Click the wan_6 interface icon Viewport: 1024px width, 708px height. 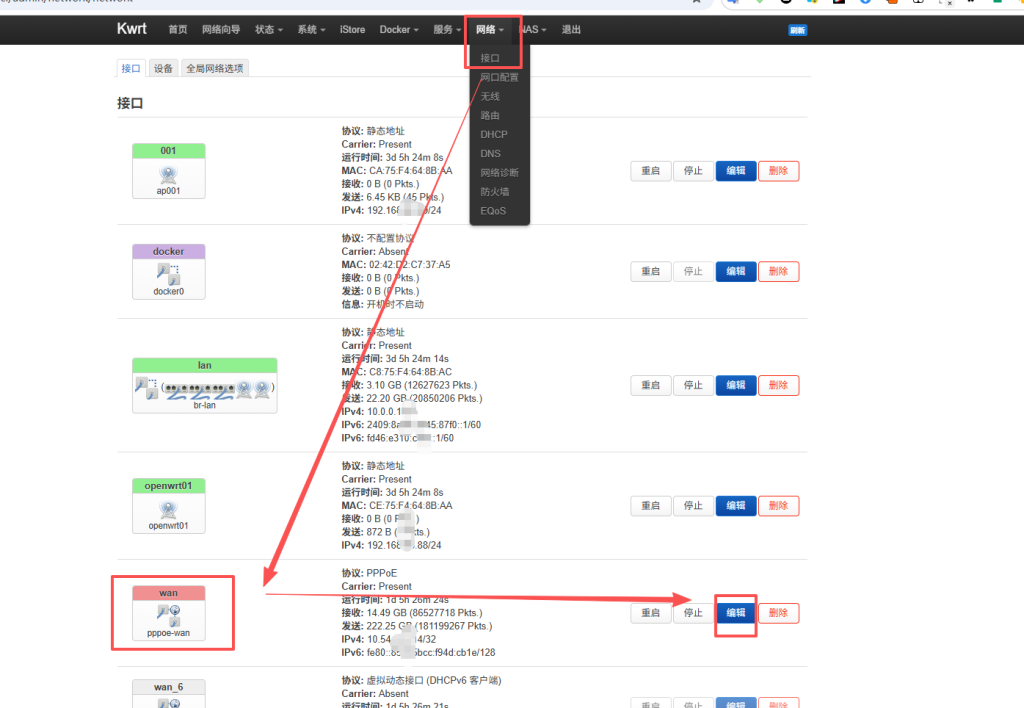pos(168,702)
